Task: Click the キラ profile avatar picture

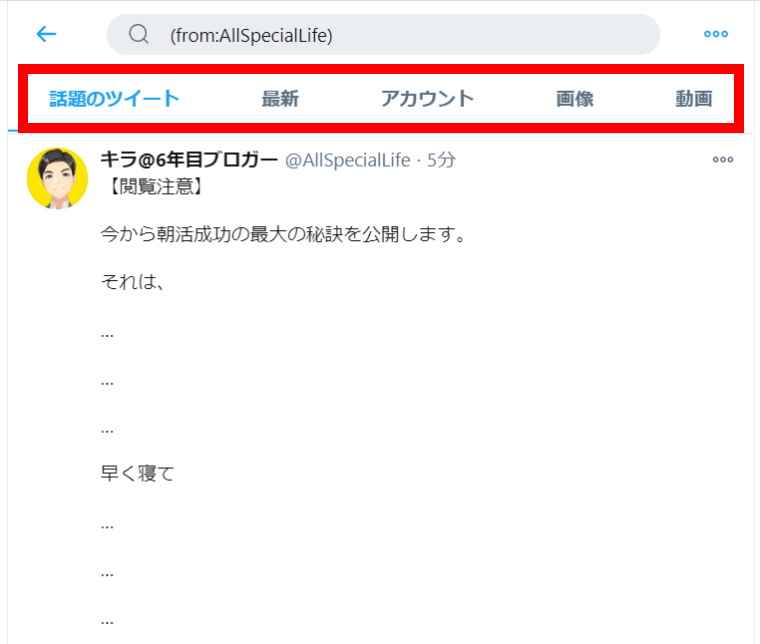Action: tap(57, 178)
